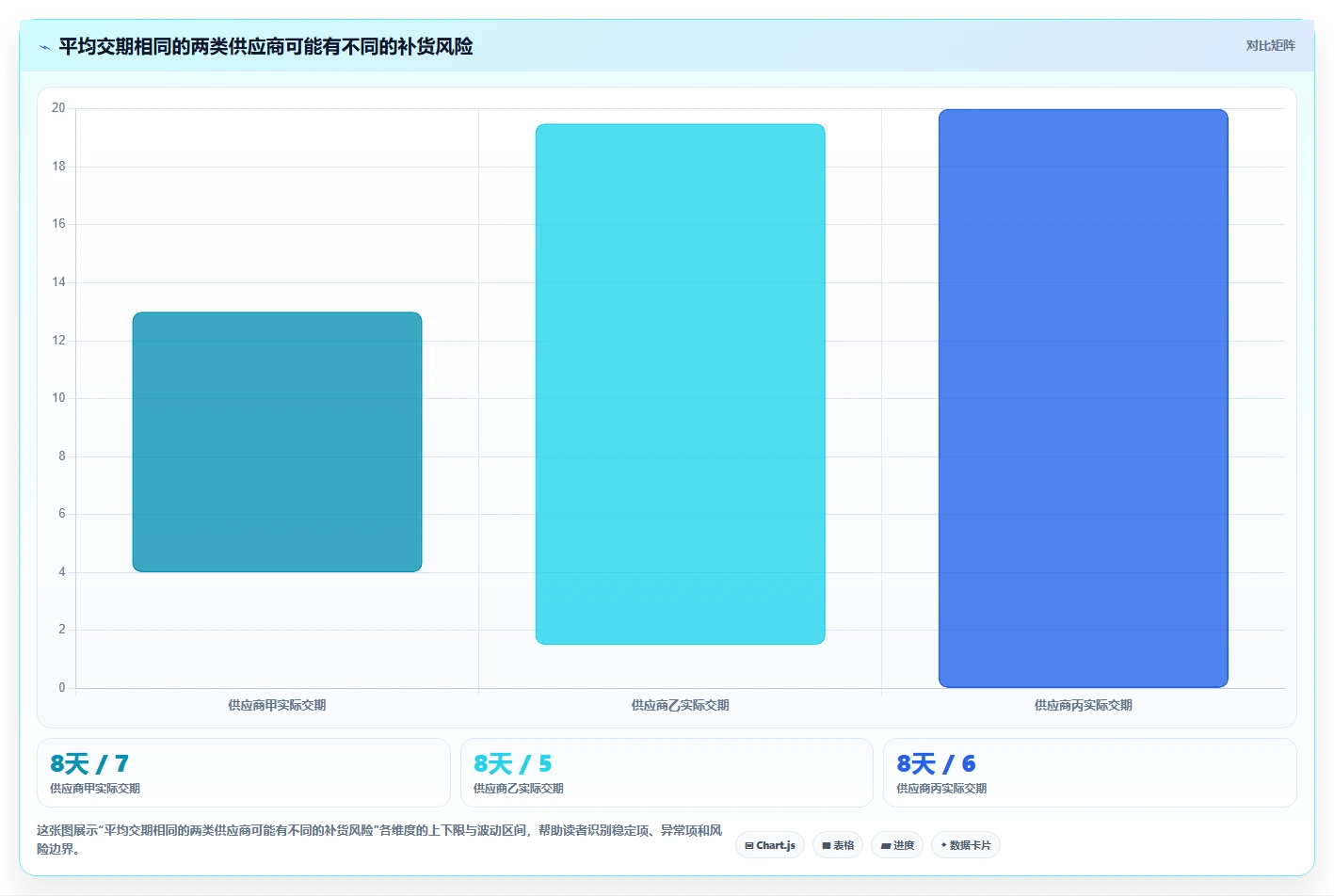The image size is (1334, 896).
Task: Click the x-axis label 供应商乙实际交期
Action: (x=680, y=705)
